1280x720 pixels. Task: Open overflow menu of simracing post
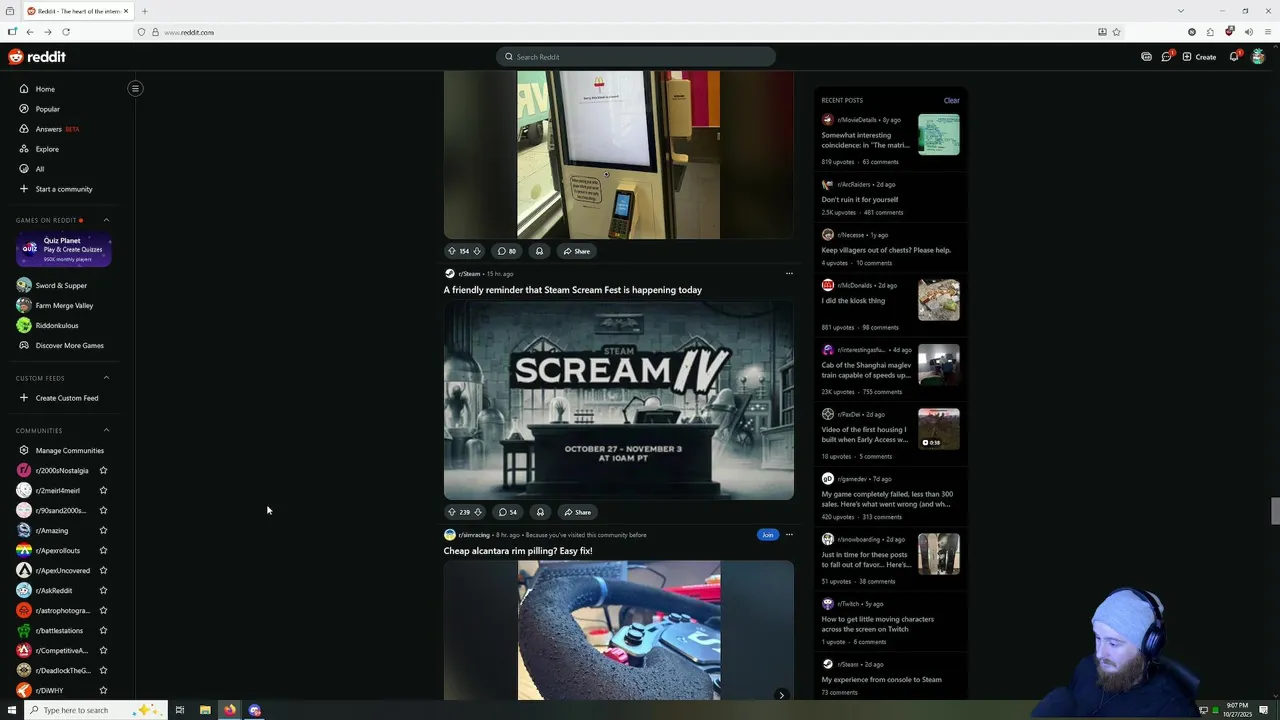click(789, 534)
